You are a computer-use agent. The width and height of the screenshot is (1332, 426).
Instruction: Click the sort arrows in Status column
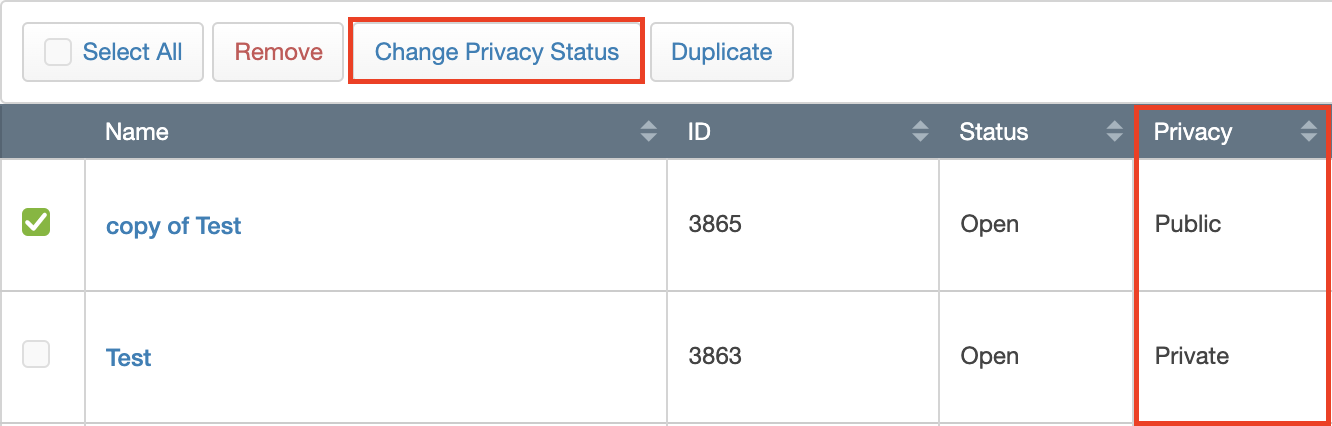[x=1114, y=131]
